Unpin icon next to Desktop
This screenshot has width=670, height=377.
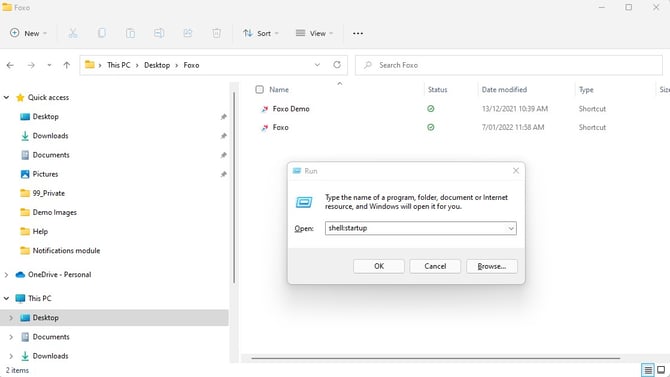[223, 117]
